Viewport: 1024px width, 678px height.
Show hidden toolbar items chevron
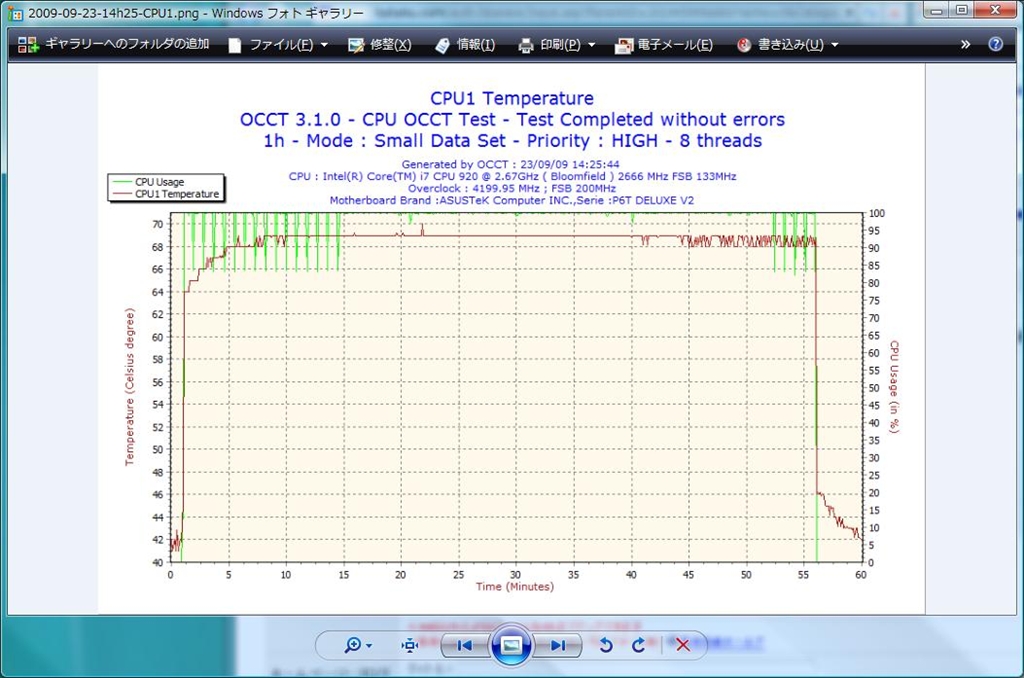(x=965, y=44)
